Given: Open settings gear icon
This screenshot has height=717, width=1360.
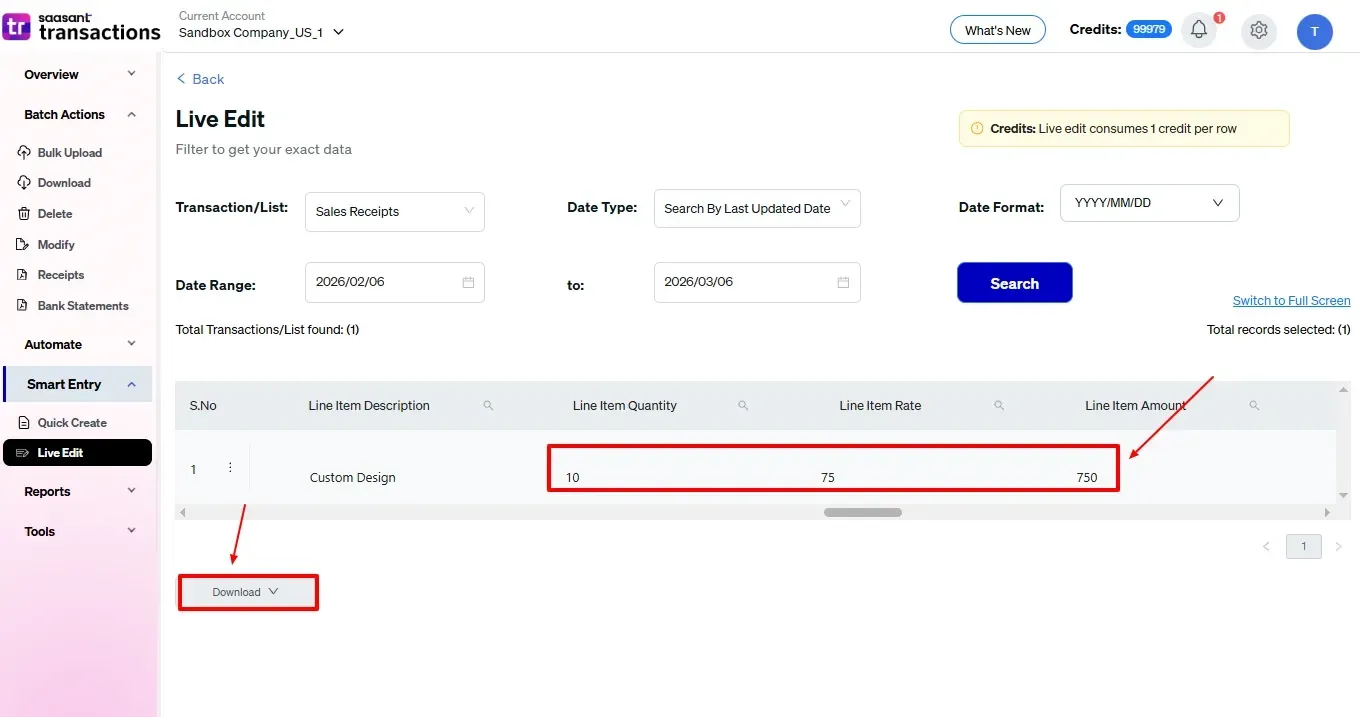Looking at the screenshot, I should pyautogui.click(x=1258, y=30).
